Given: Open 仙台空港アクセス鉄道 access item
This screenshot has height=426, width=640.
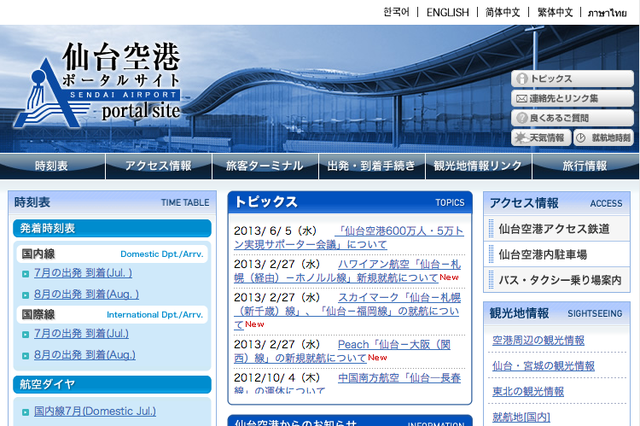Looking at the screenshot, I should [557, 229].
